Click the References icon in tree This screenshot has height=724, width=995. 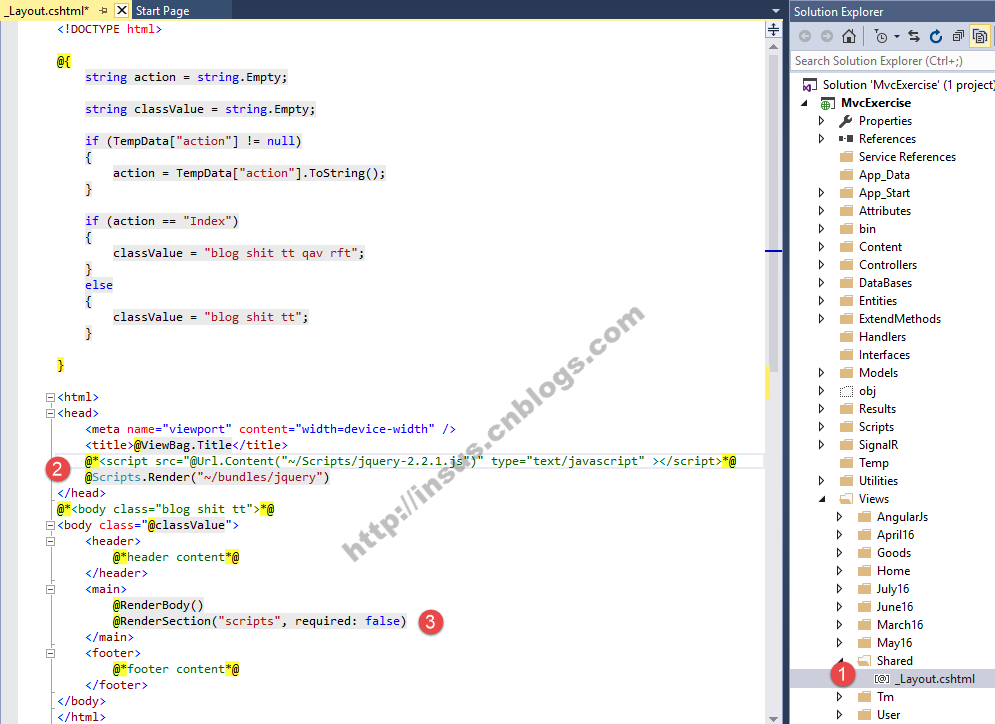[846, 138]
